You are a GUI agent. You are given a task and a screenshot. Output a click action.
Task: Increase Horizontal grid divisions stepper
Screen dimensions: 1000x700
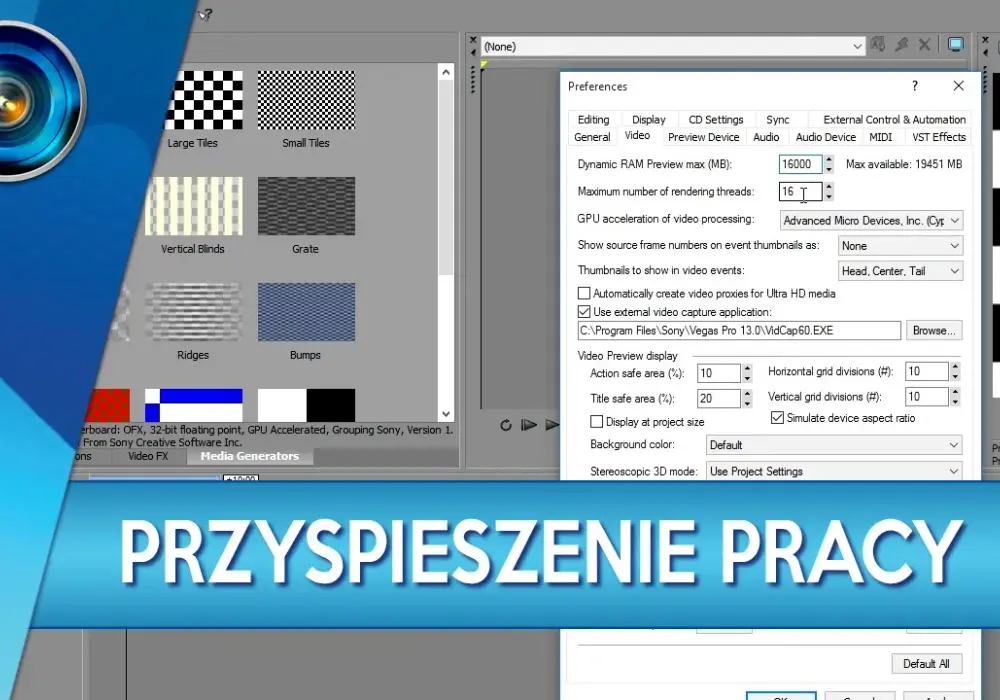point(955,367)
